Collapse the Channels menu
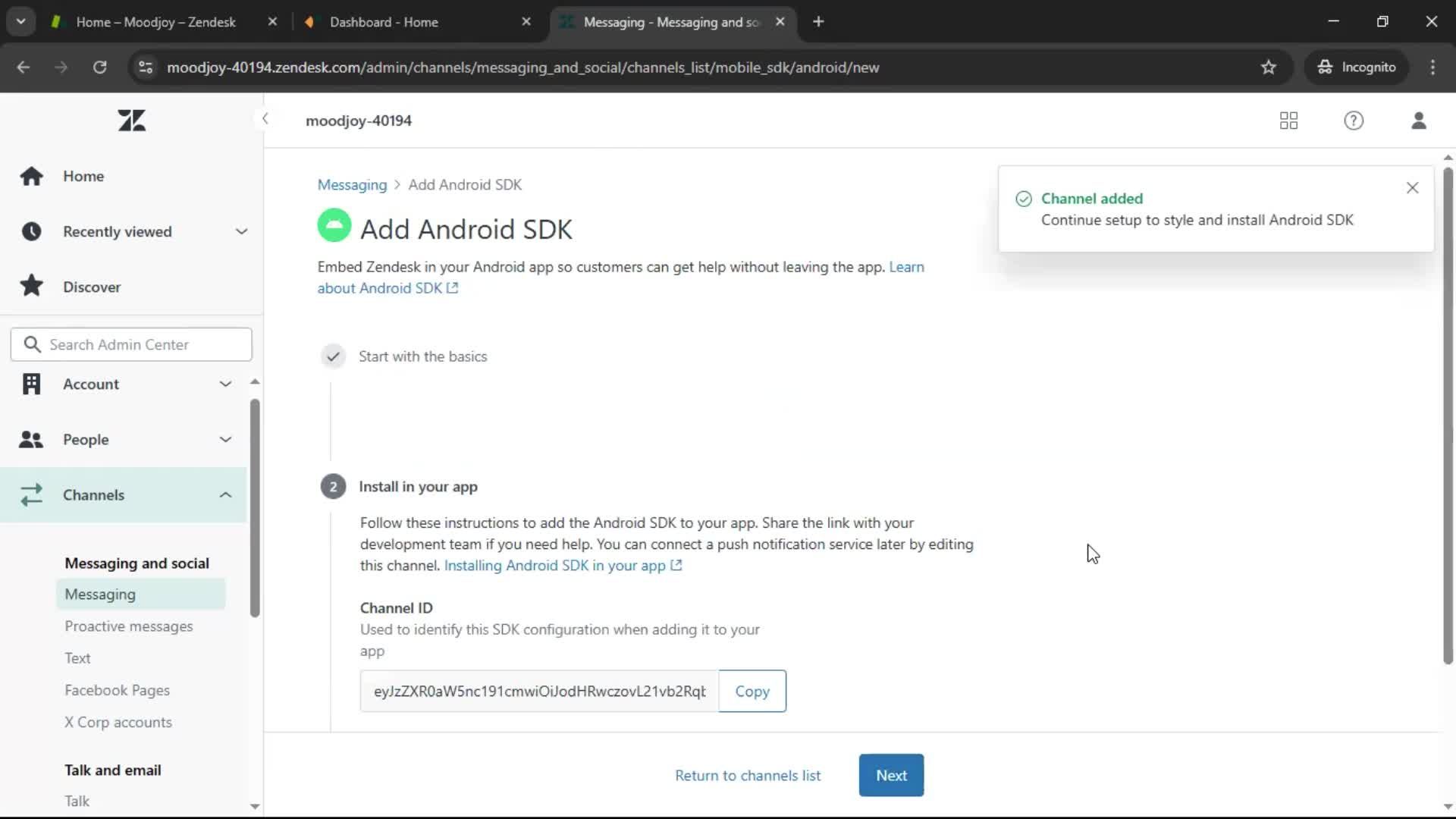Screen dimensions: 1456x819 225,494
